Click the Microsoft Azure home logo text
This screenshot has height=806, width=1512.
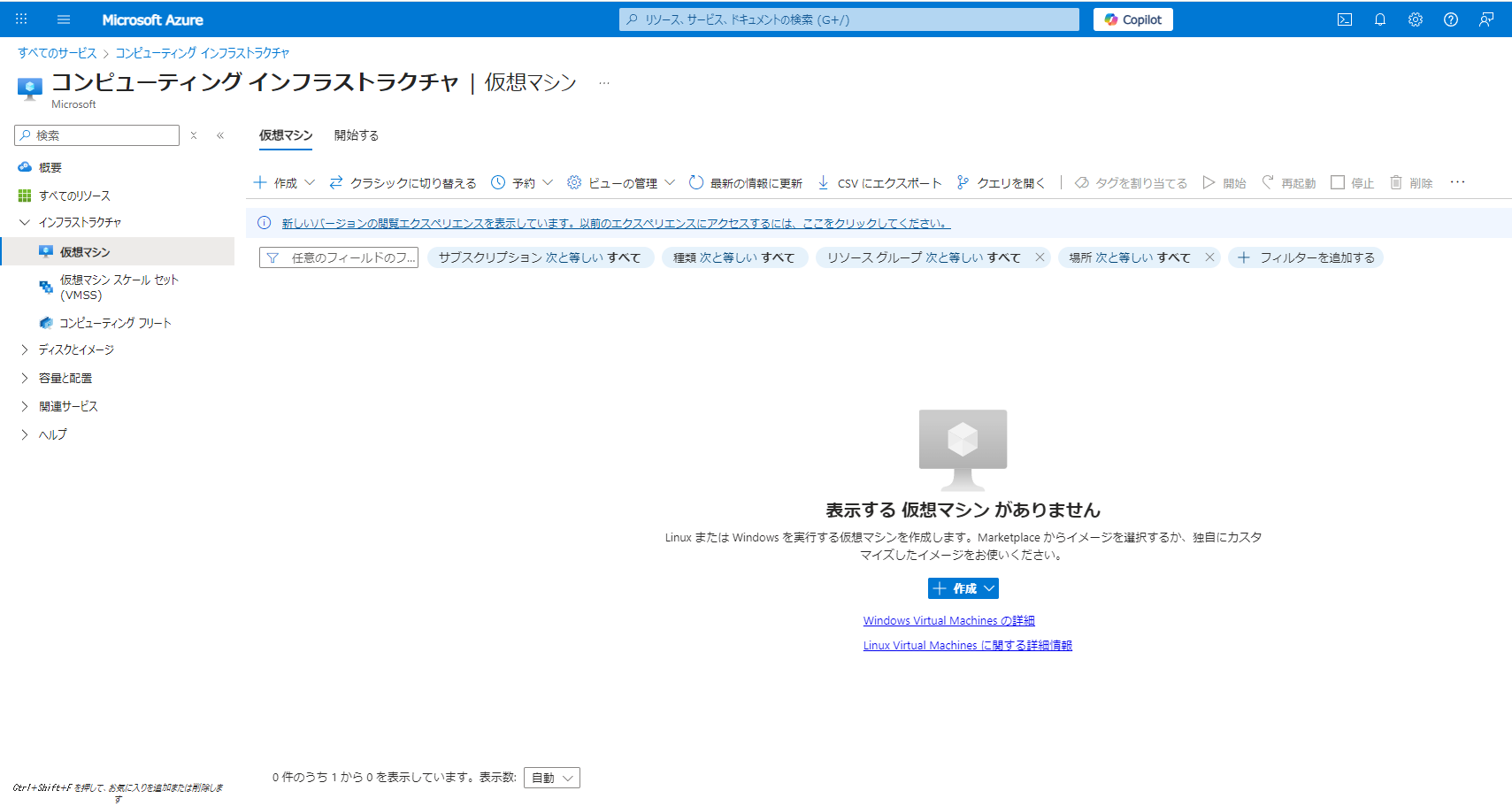[x=152, y=19]
